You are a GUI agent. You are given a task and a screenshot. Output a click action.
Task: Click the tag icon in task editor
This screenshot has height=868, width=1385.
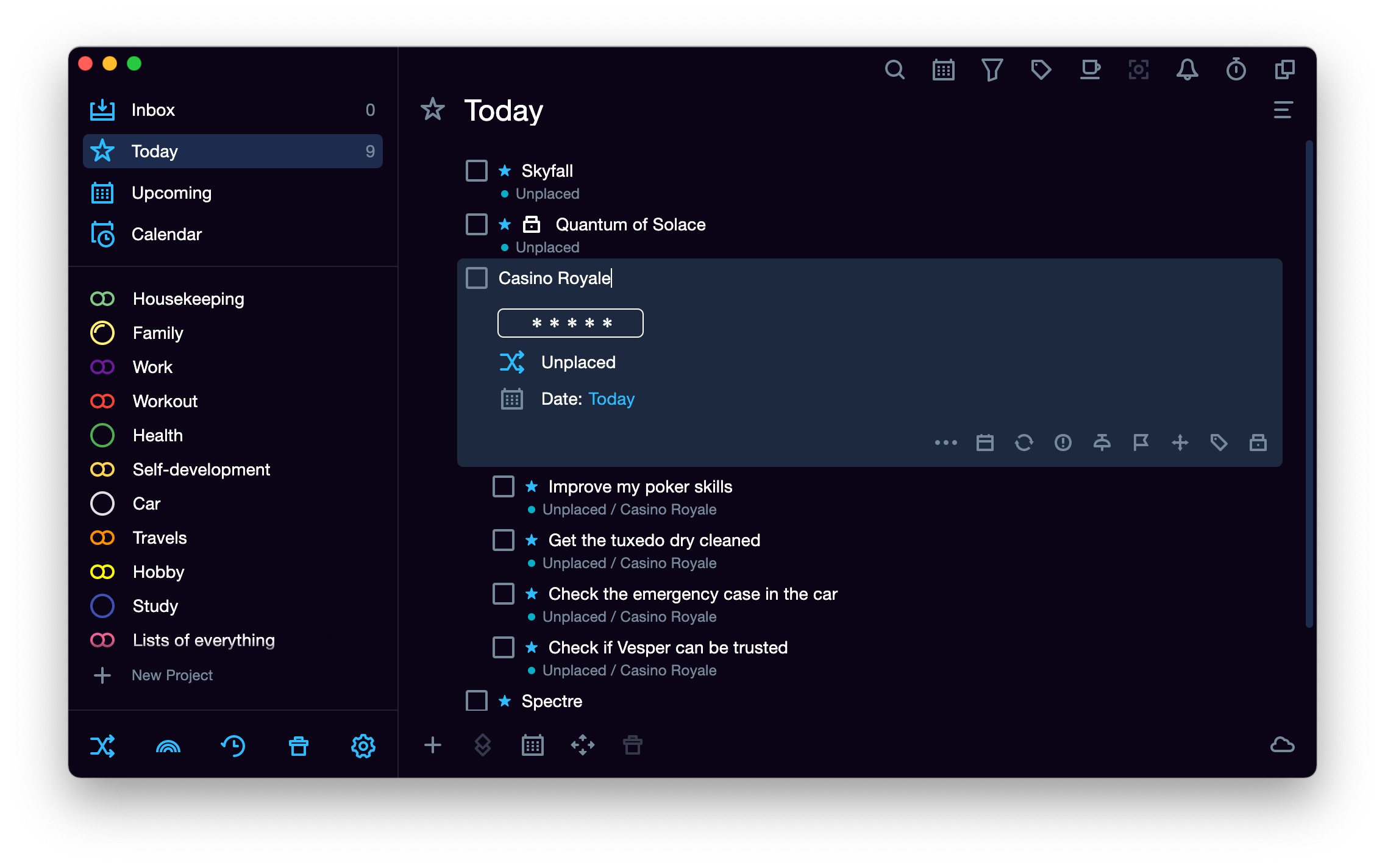click(x=1219, y=443)
